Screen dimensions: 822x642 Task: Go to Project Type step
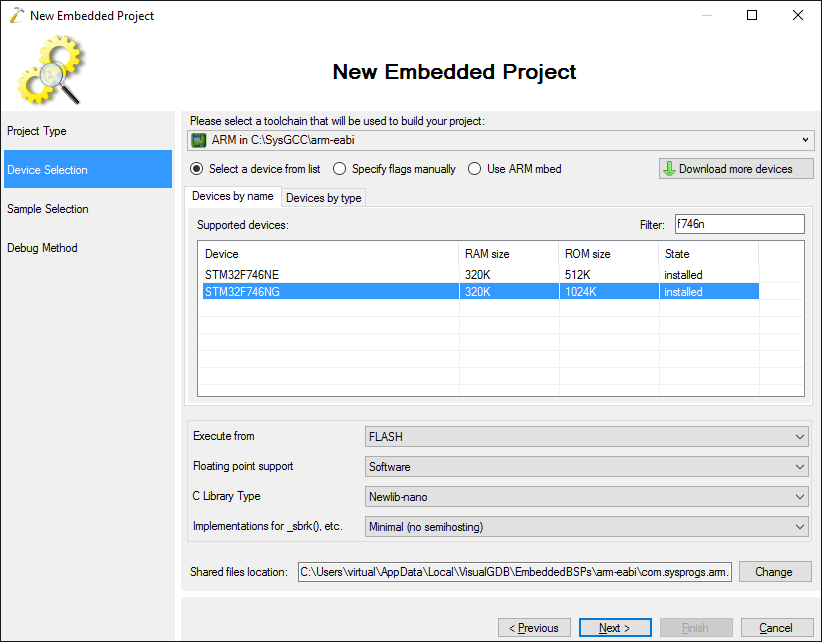(88, 131)
